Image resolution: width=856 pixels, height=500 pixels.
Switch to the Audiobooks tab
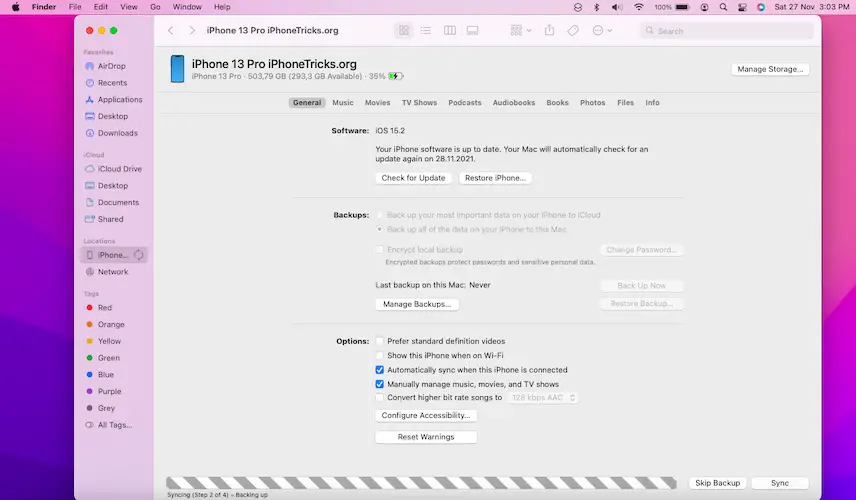514,103
